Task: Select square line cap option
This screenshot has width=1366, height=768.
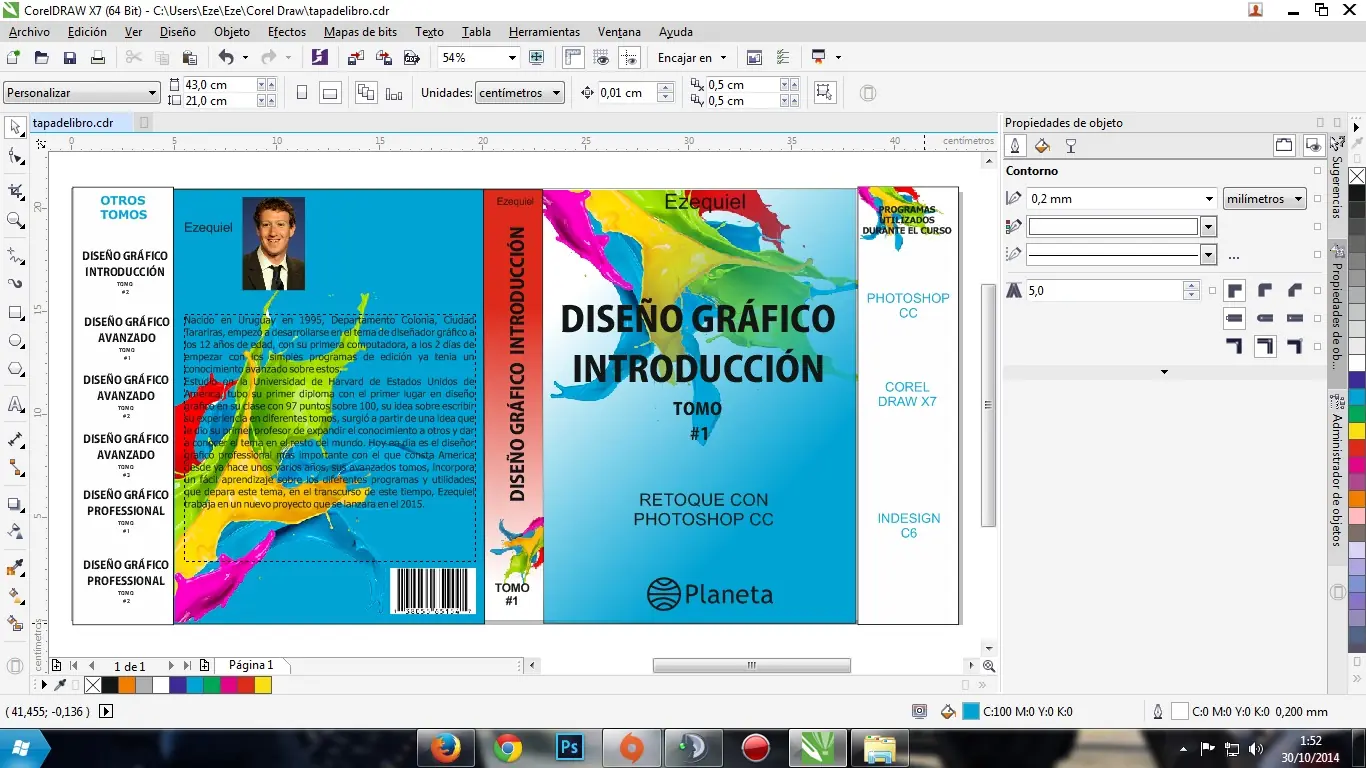Action: [x=1235, y=318]
